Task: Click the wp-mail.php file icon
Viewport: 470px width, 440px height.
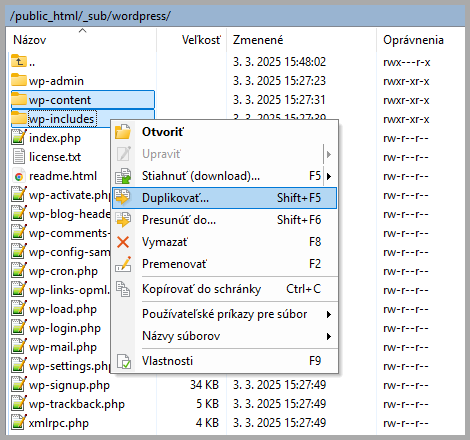Action: [19, 346]
